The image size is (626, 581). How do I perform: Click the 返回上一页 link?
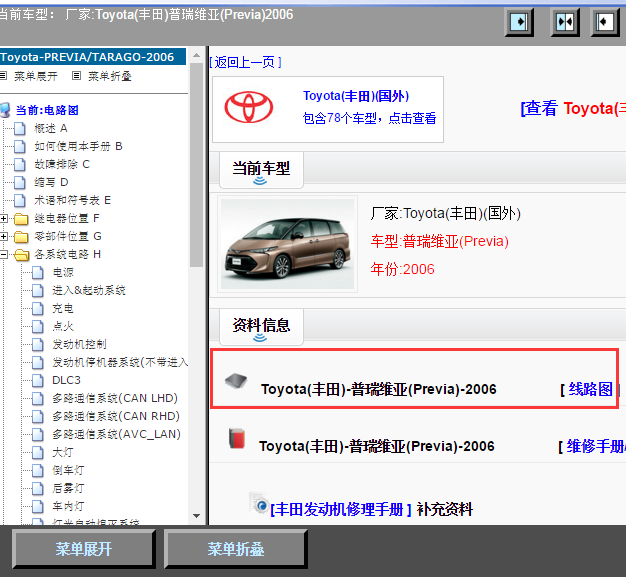point(246,62)
